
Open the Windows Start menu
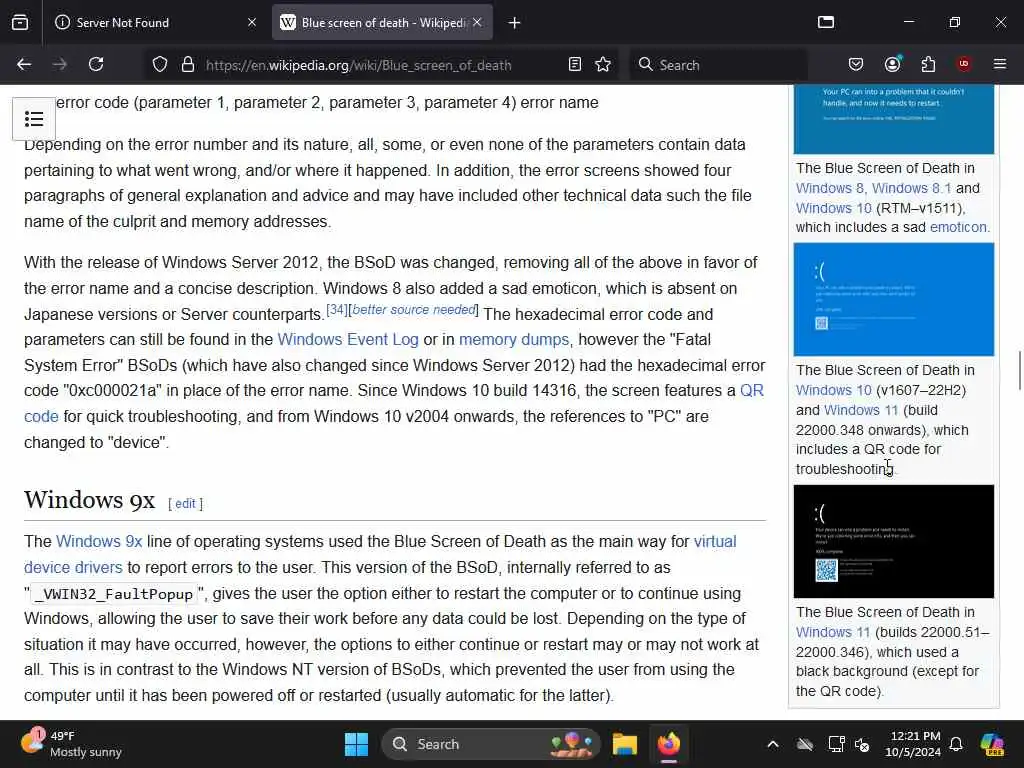[x=357, y=744]
